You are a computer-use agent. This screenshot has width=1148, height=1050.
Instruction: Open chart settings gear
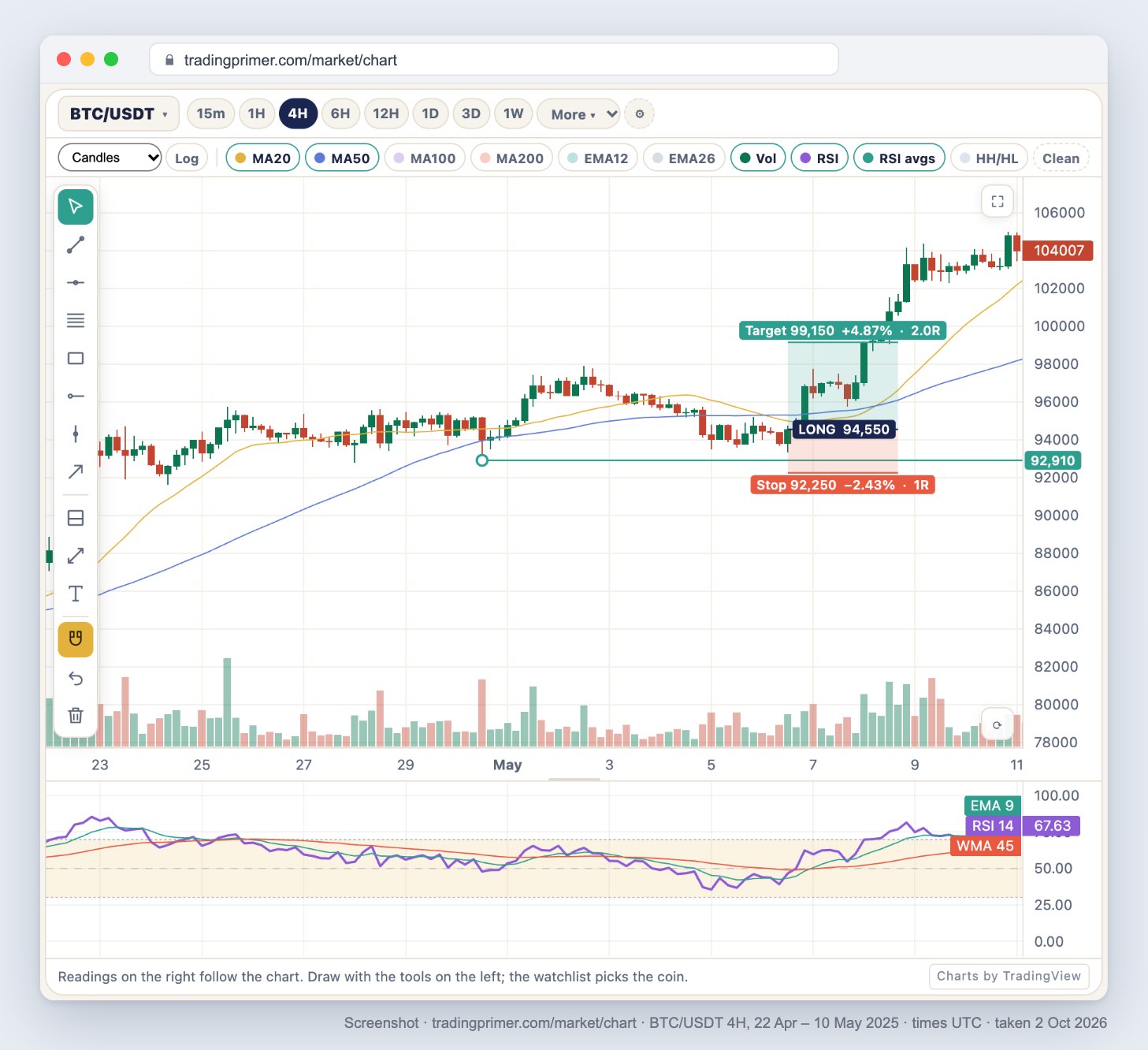640,114
